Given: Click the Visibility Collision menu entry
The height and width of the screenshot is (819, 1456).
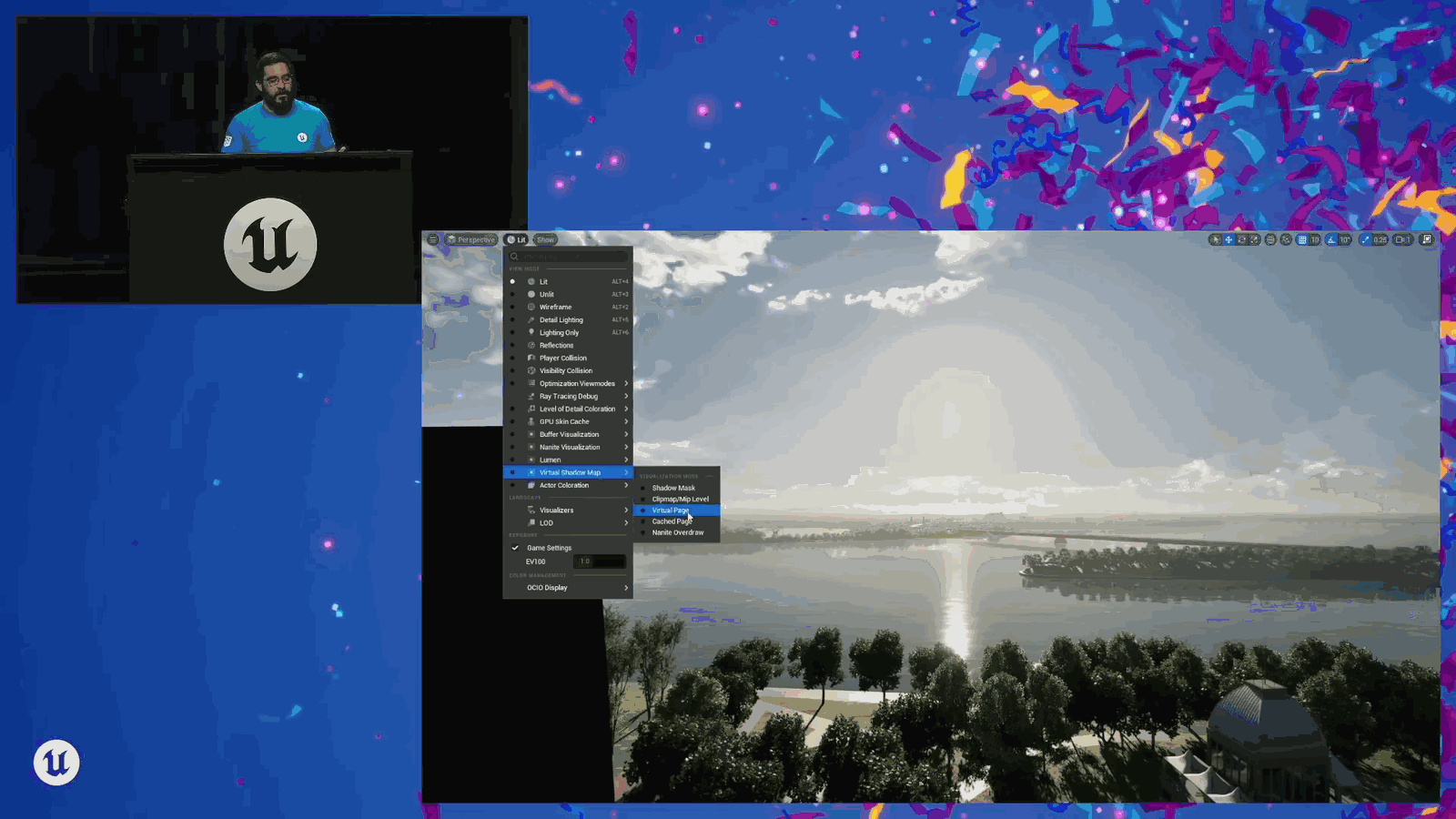Looking at the screenshot, I should (568, 370).
